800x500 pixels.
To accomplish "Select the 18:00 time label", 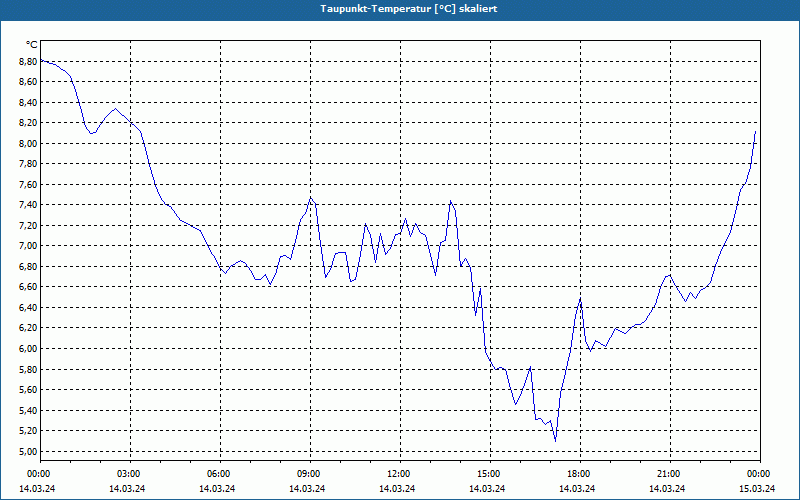I will click(580, 474).
